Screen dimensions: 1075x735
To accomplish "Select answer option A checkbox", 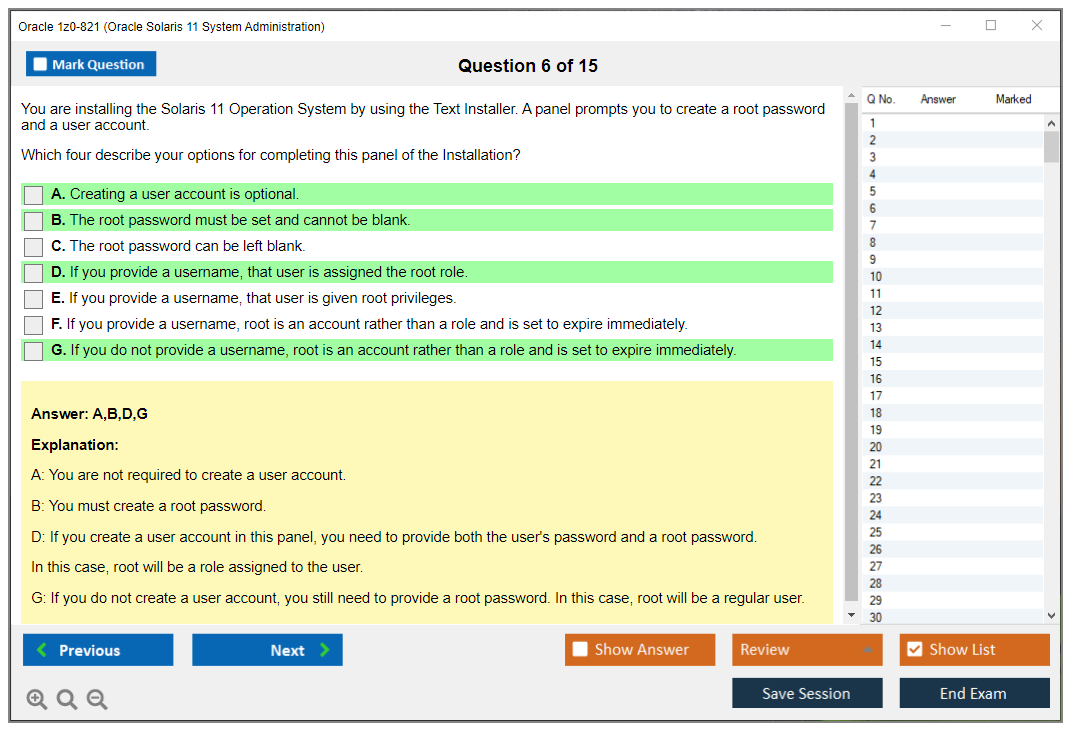I will 33,195.
